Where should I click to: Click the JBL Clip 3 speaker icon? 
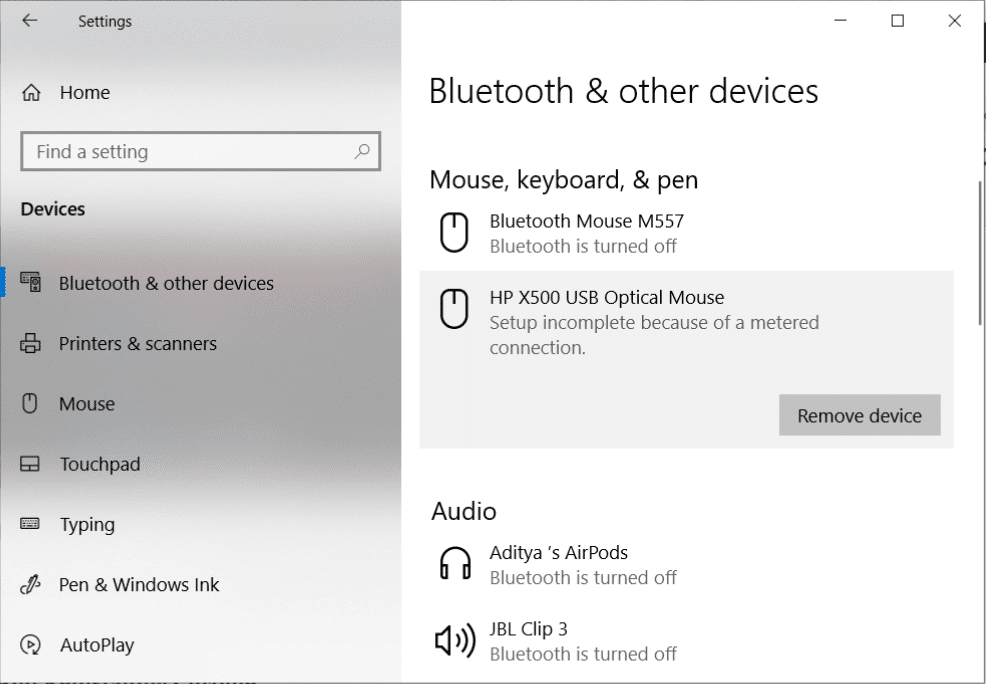(x=455, y=641)
